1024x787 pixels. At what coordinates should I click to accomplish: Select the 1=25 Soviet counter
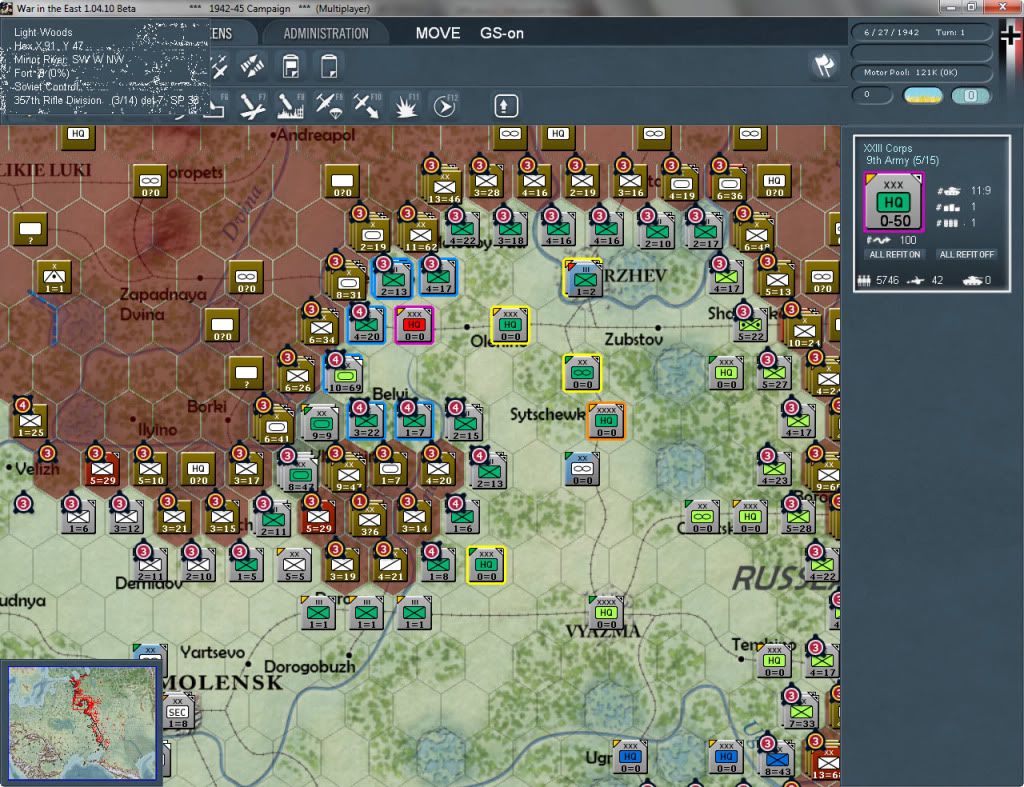coord(30,420)
